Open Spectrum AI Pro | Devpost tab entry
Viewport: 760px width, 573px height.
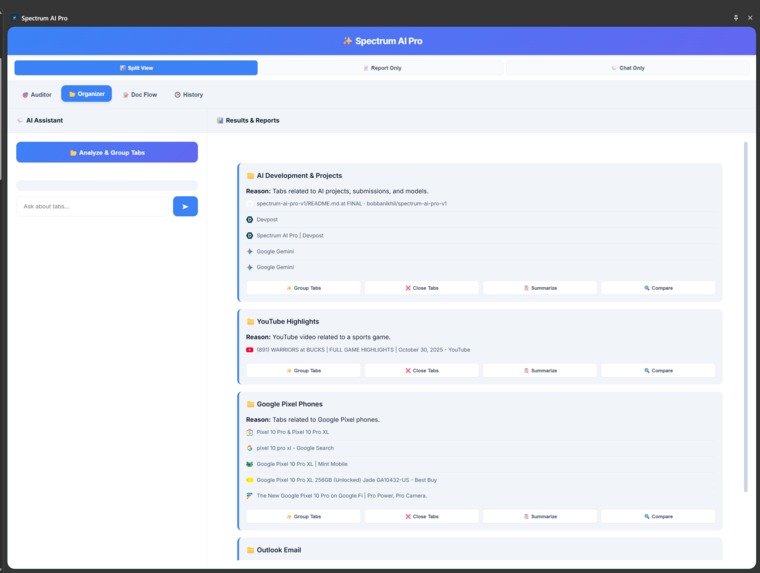[290, 236]
